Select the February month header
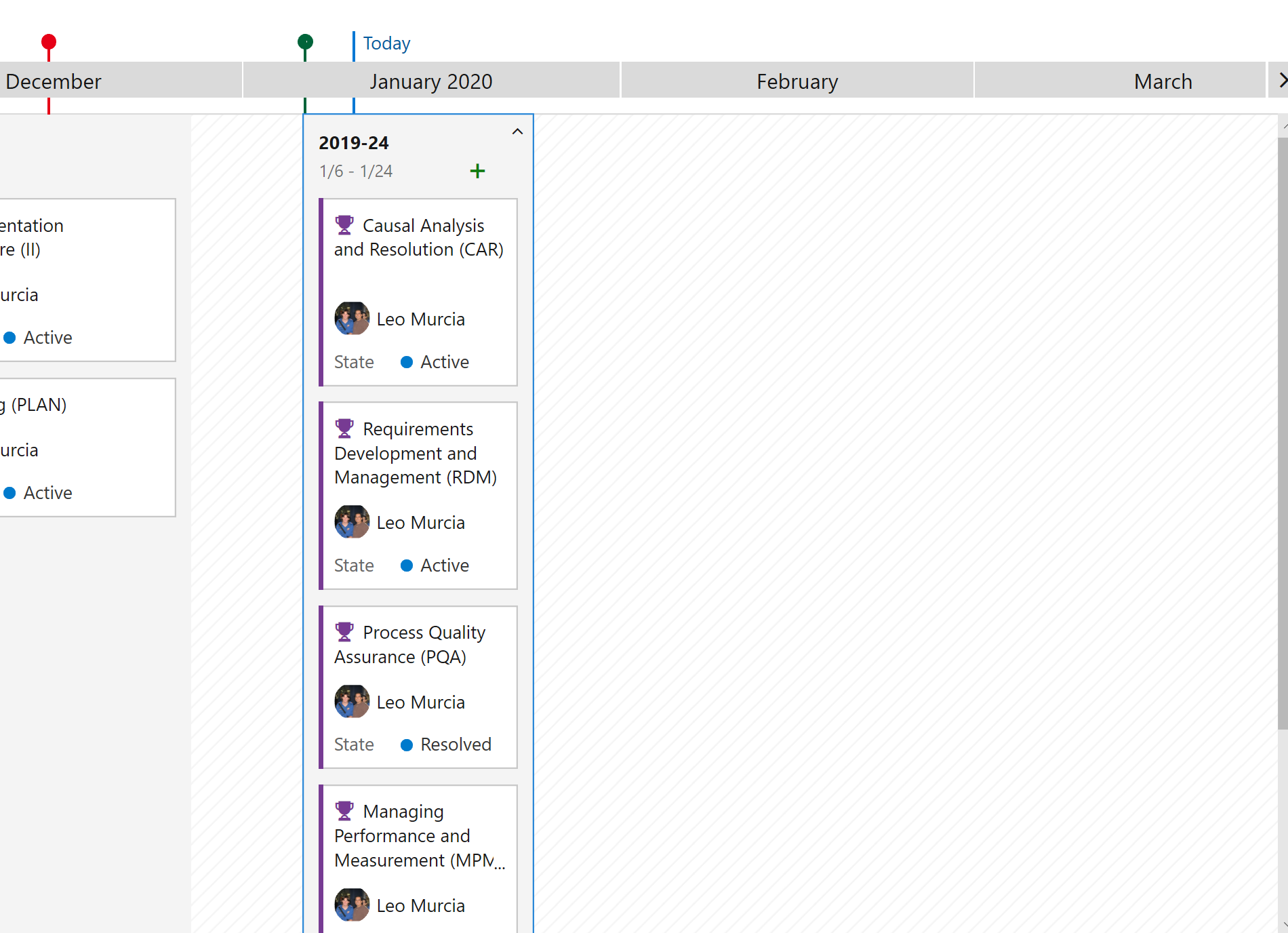The width and height of the screenshot is (1288, 933). click(797, 81)
